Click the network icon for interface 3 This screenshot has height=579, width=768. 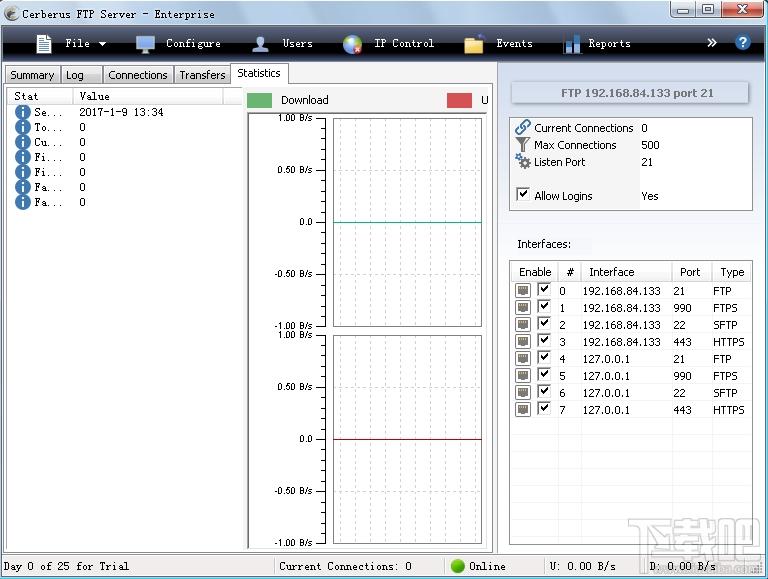(x=523, y=341)
